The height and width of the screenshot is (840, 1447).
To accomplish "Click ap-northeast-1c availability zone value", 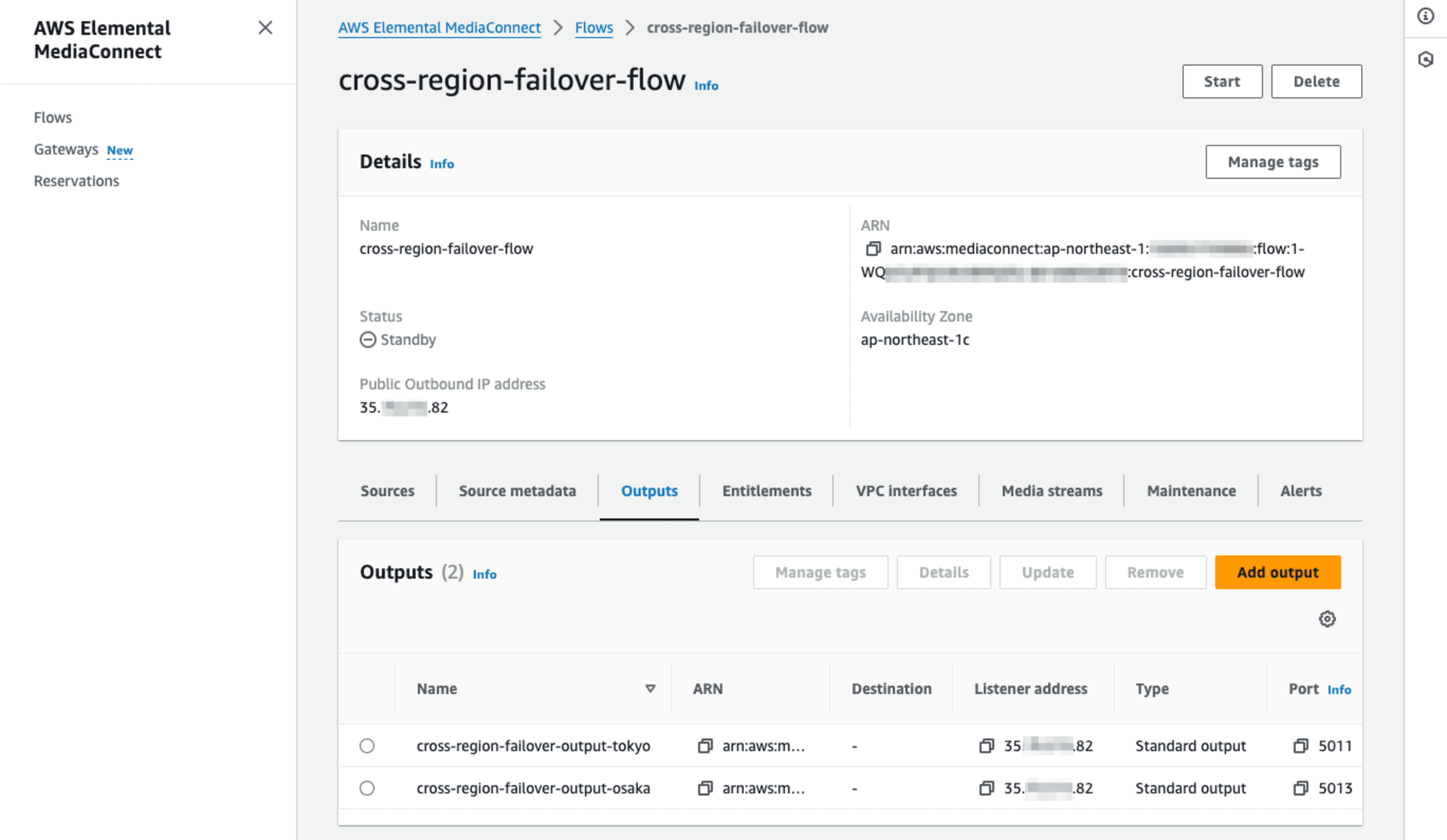I will pyautogui.click(x=915, y=339).
